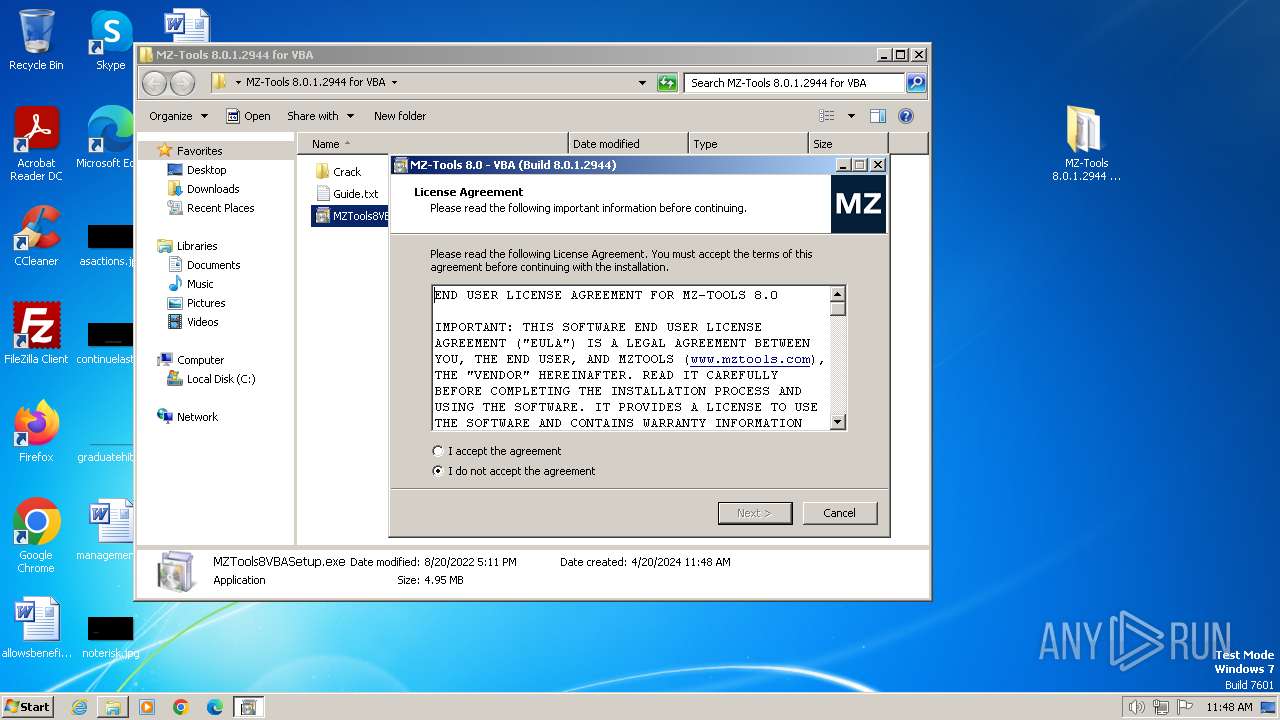Click the refresh icon beside address bar
1280x720 pixels.
click(x=667, y=83)
